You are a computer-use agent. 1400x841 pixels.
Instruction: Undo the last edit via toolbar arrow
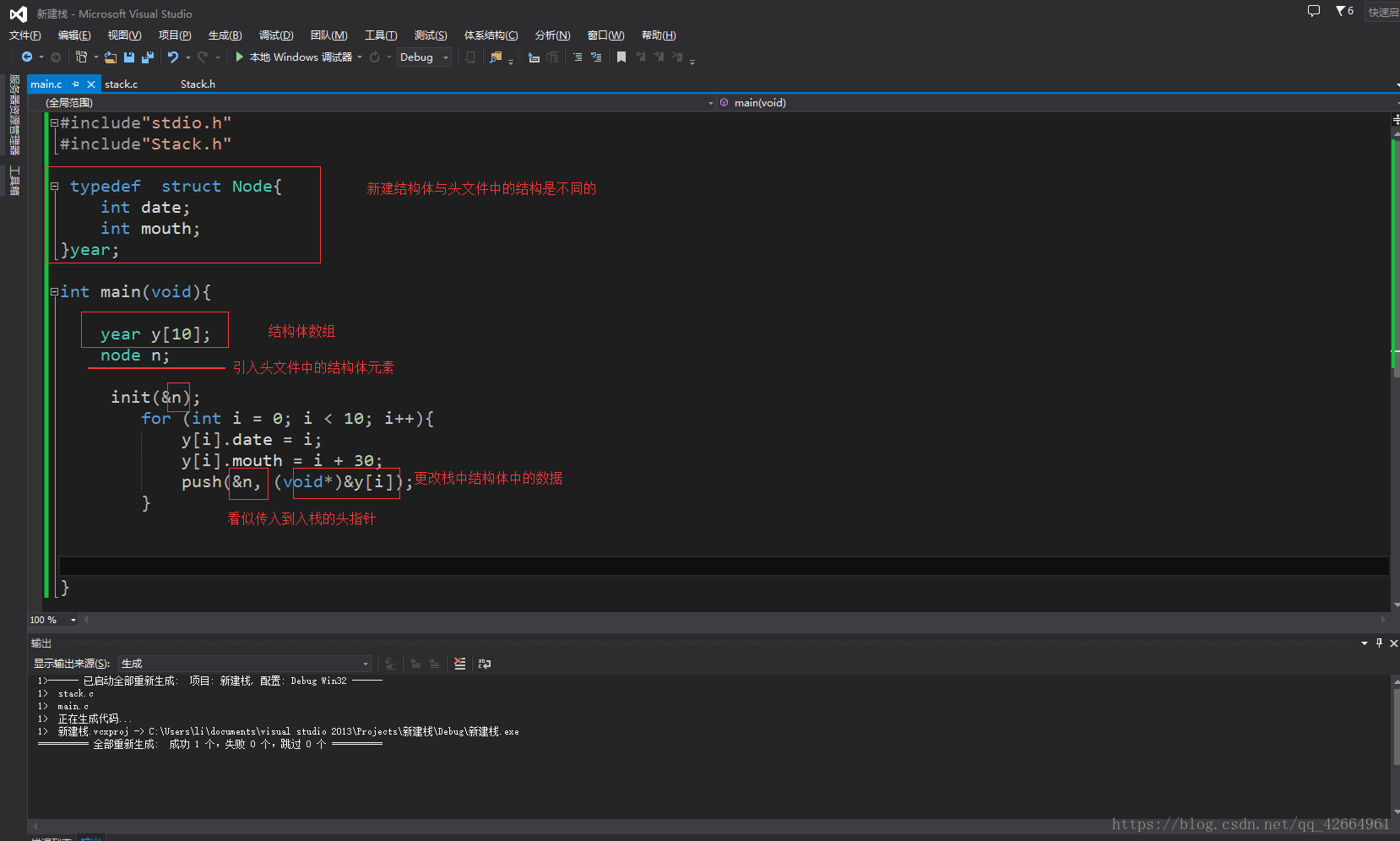point(173,57)
